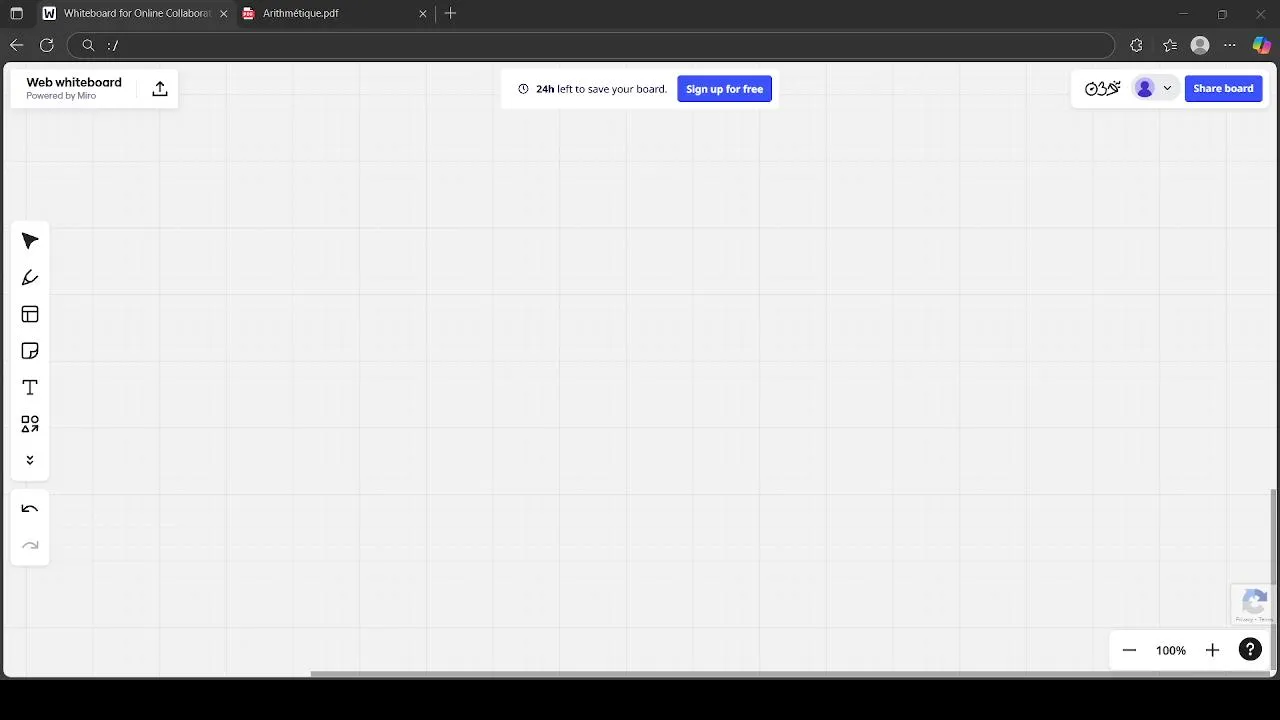The width and height of the screenshot is (1280, 720).
Task: Open the tab actions menu icon
Action: click(16, 14)
